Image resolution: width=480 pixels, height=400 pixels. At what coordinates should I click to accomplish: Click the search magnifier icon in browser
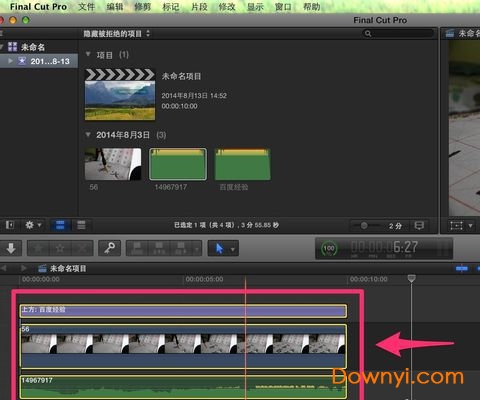[368, 34]
